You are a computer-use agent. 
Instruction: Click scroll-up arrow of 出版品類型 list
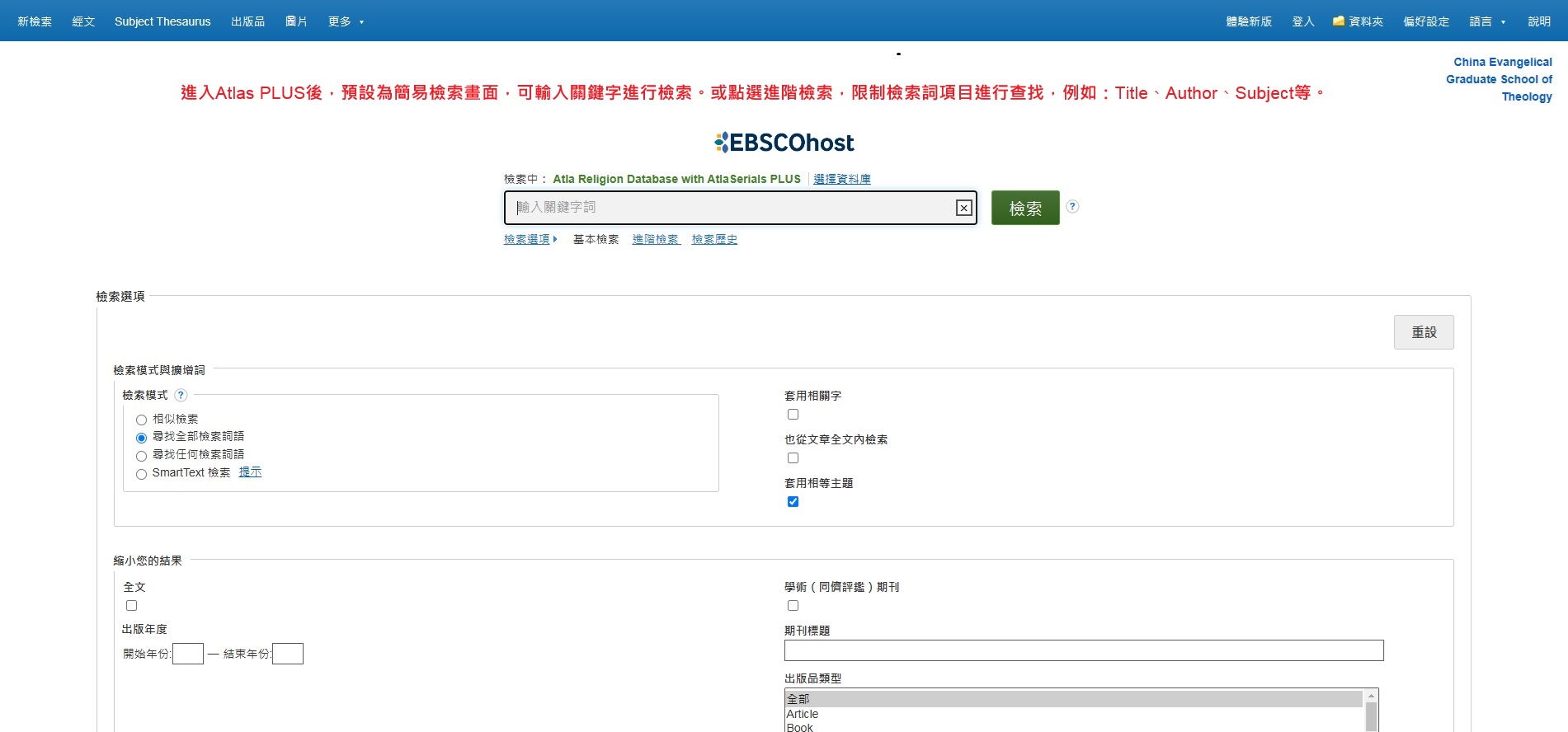(1372, 697)
